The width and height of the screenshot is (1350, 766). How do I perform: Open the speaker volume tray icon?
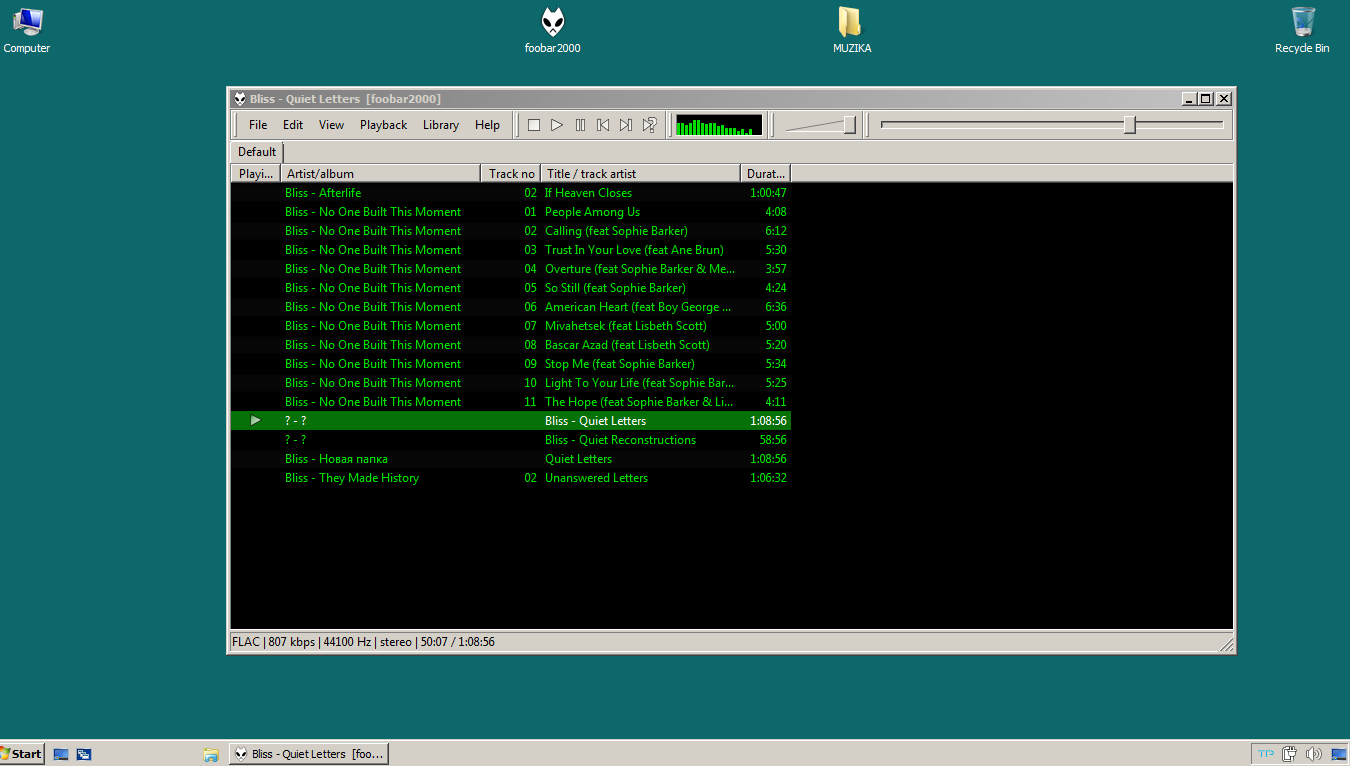[1313, 754]
